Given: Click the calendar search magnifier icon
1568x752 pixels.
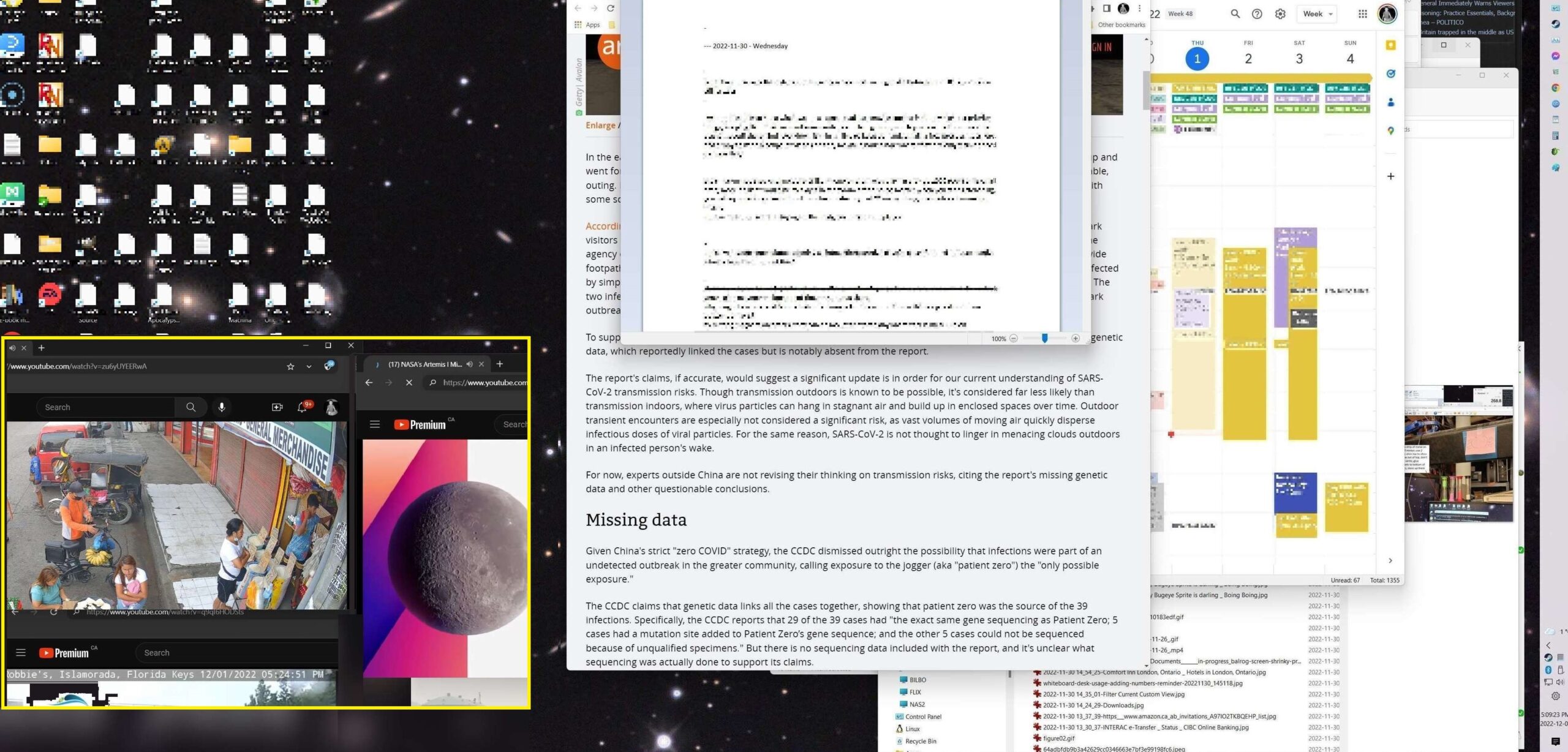Looking at the screenshot, I should tap(1235, 14).
